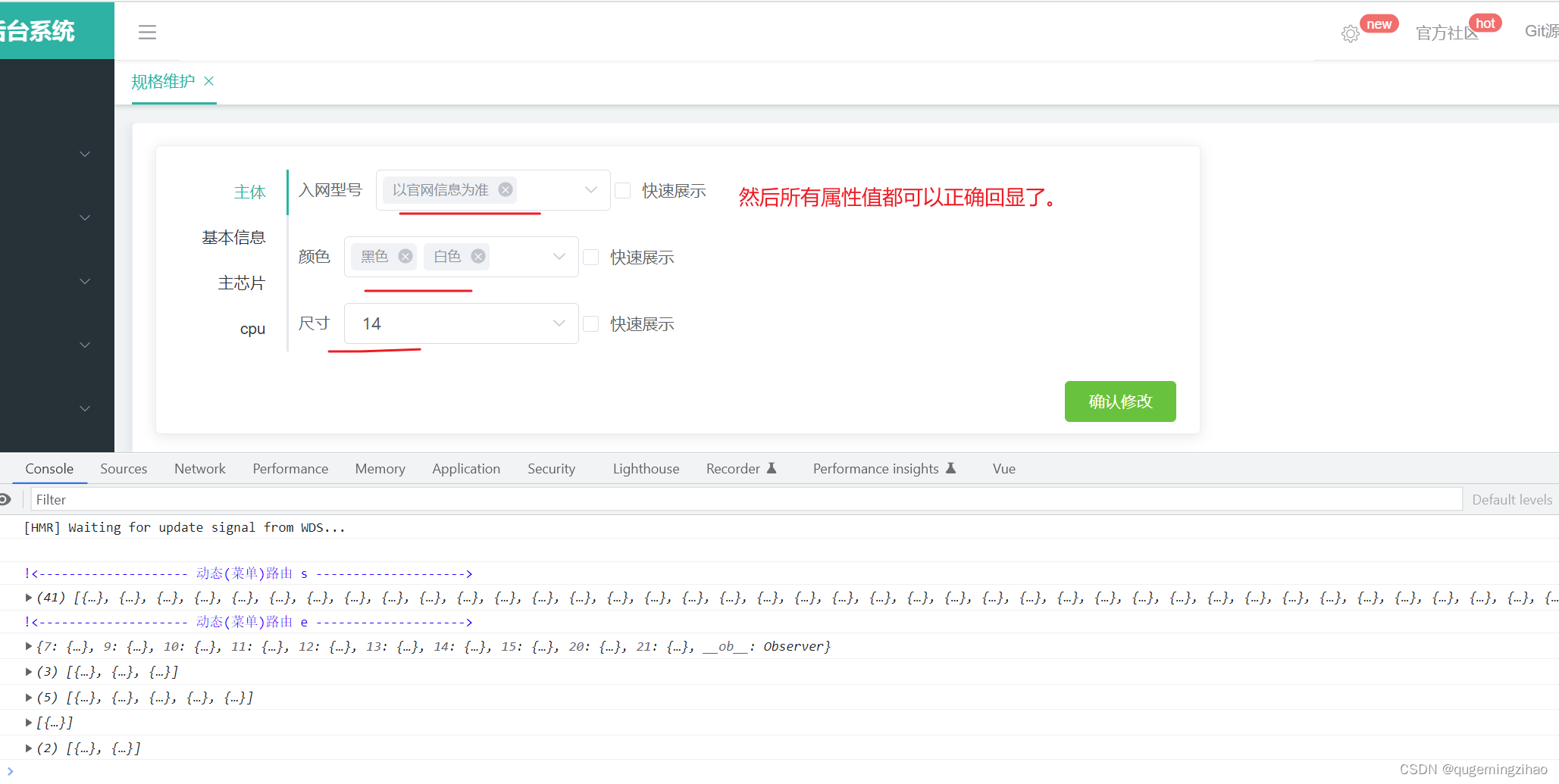Switch to the Application tab
The image size is (1559, 784).
(466, 468)
